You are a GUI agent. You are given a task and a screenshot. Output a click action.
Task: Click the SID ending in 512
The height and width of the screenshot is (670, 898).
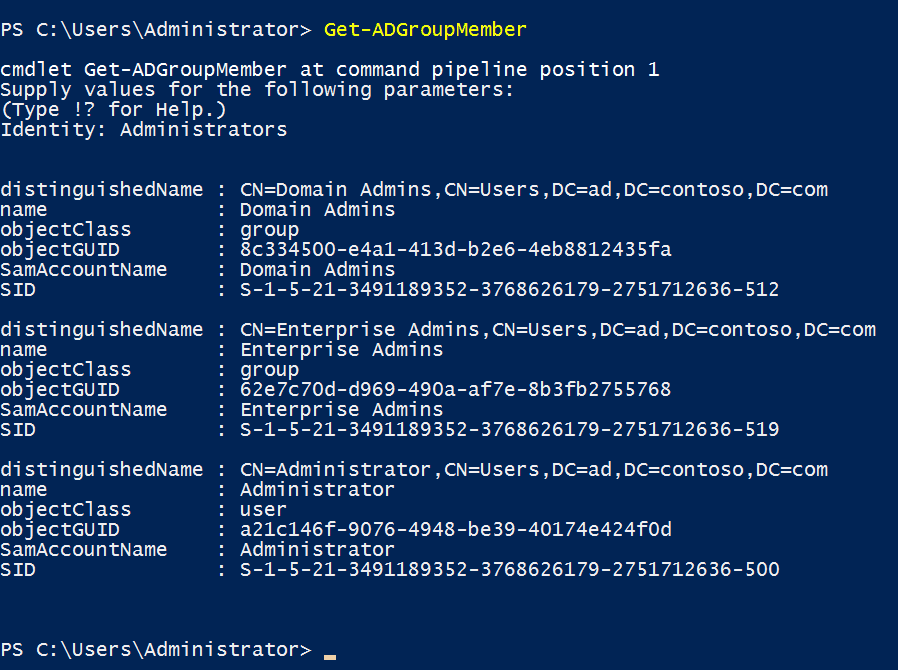509,290
